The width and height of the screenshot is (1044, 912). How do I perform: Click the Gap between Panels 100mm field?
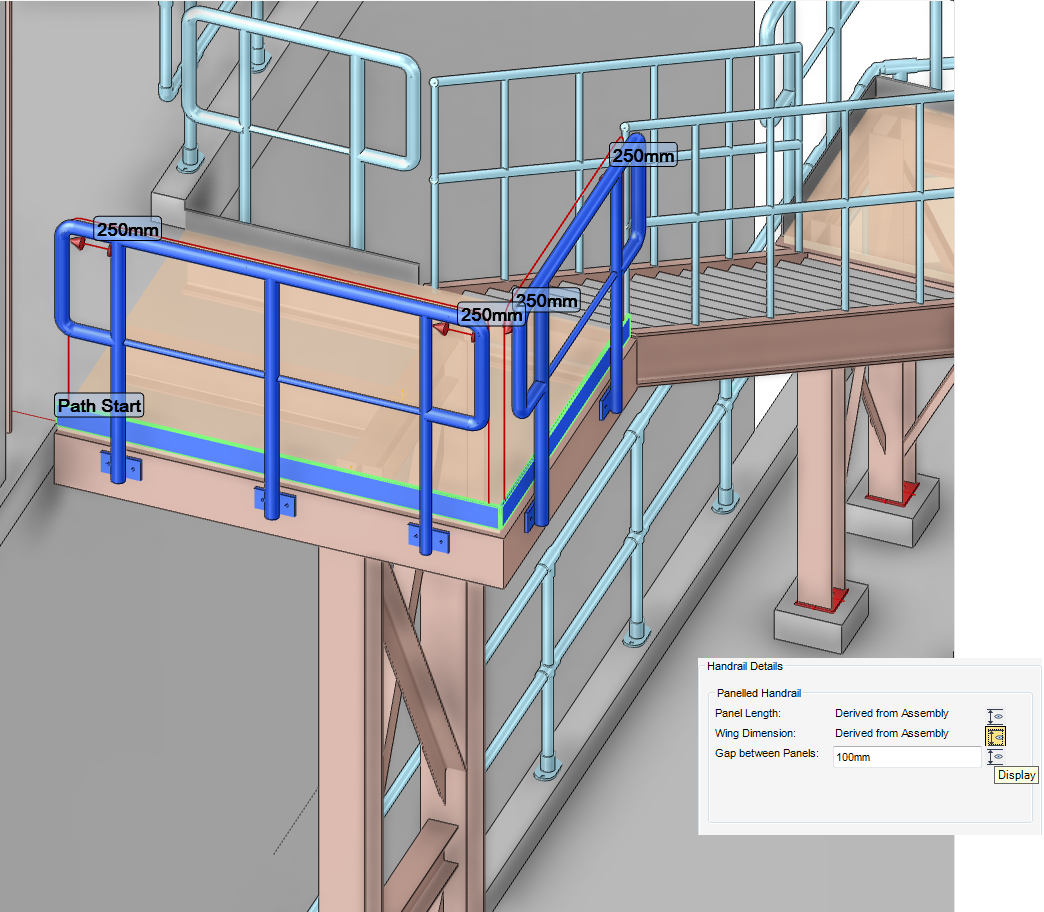pyautogui.click(x=906, y=758)
